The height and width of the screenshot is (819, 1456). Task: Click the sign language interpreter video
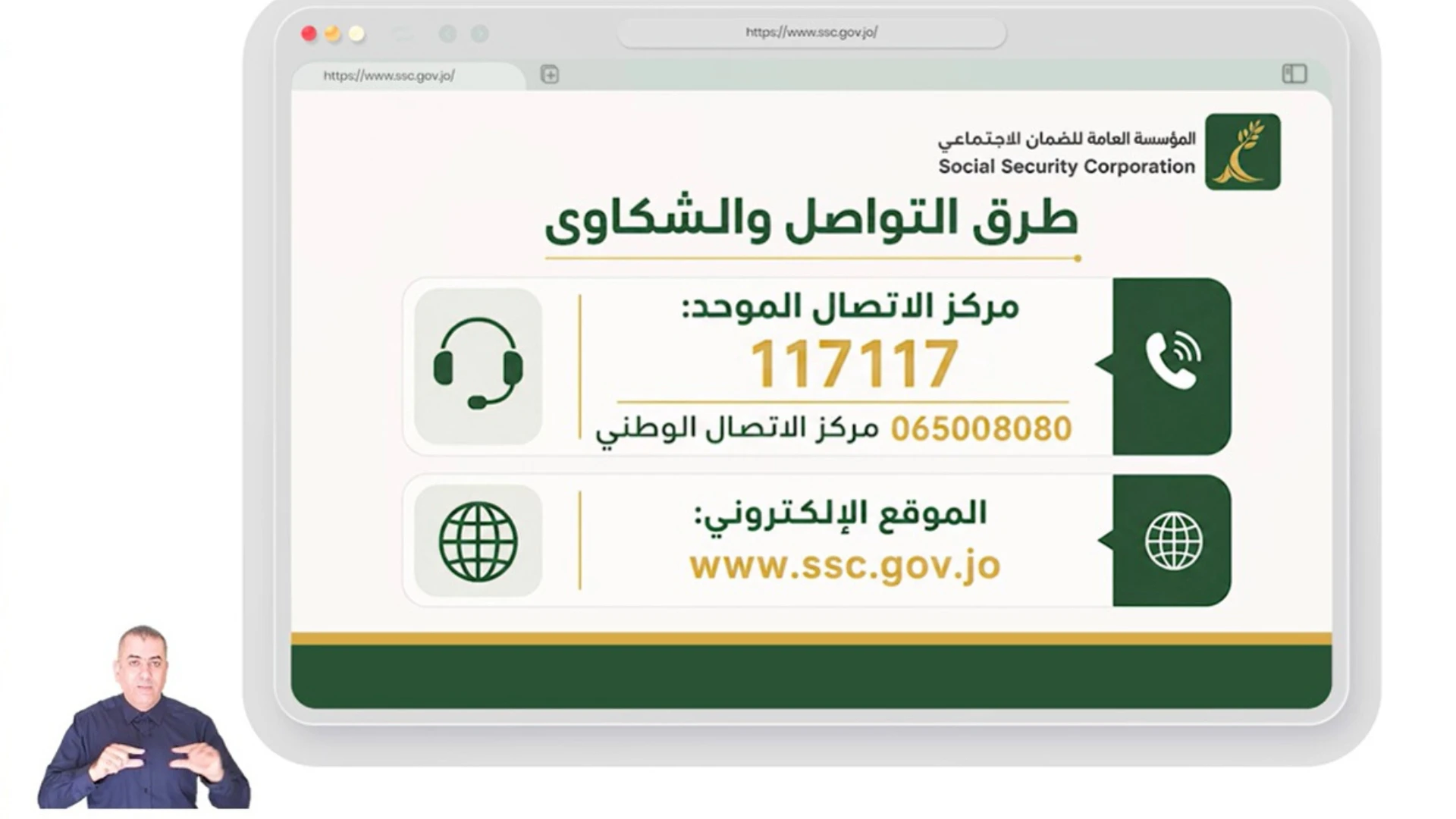144,717
